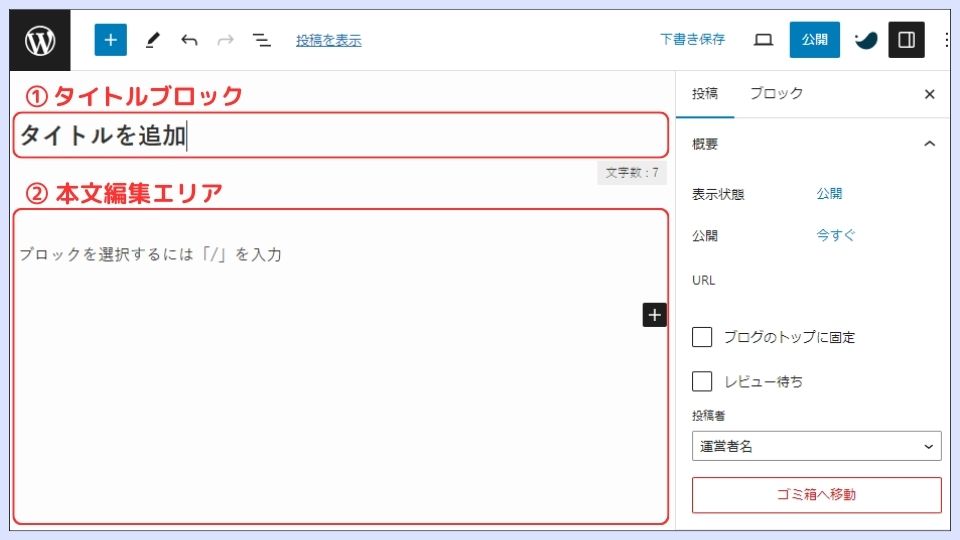Click the 投稿者 label
Viewport: 960px width, 540px height.
pos(708,416)
